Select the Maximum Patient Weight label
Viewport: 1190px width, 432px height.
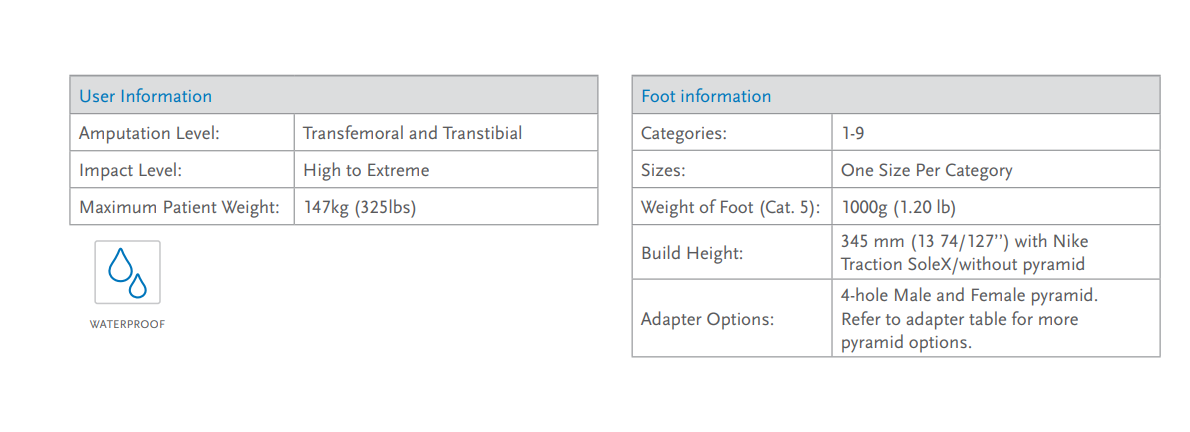(180, 207)
